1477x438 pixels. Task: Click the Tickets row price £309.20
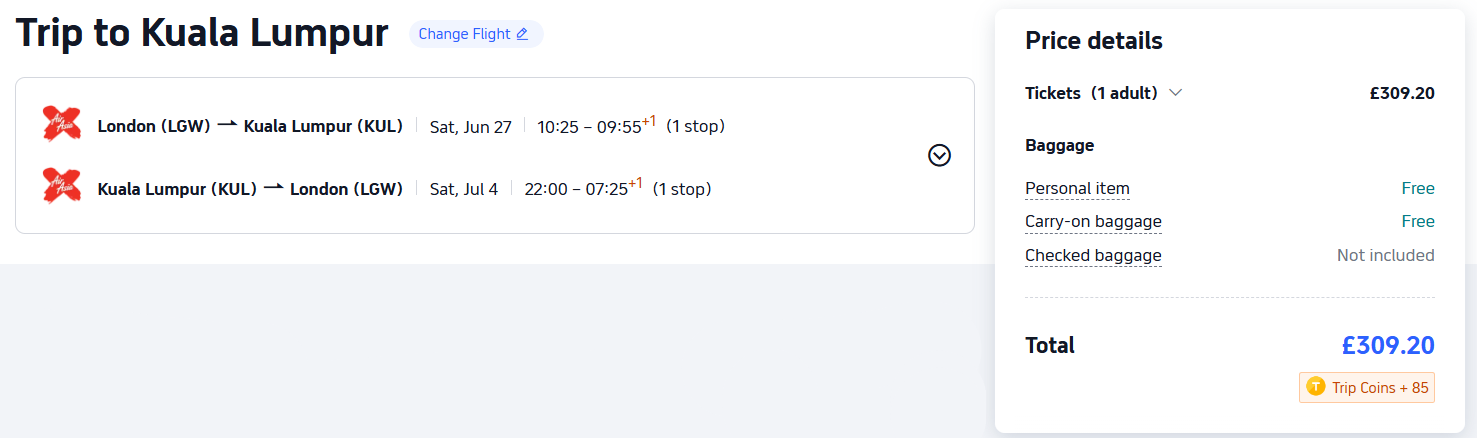coord(1402,93)
